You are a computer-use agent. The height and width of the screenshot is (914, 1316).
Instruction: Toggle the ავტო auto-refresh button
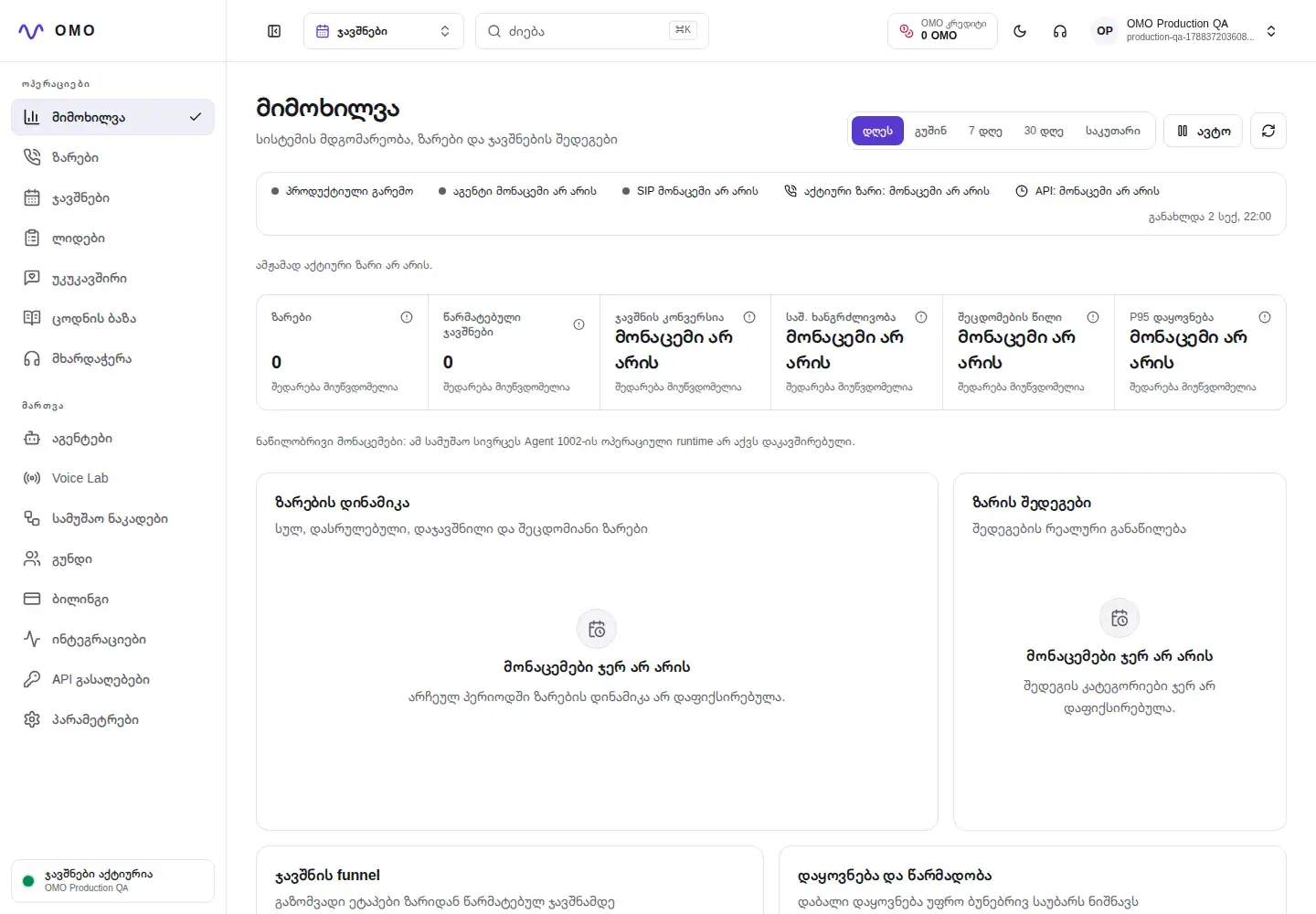(1204, 131)
